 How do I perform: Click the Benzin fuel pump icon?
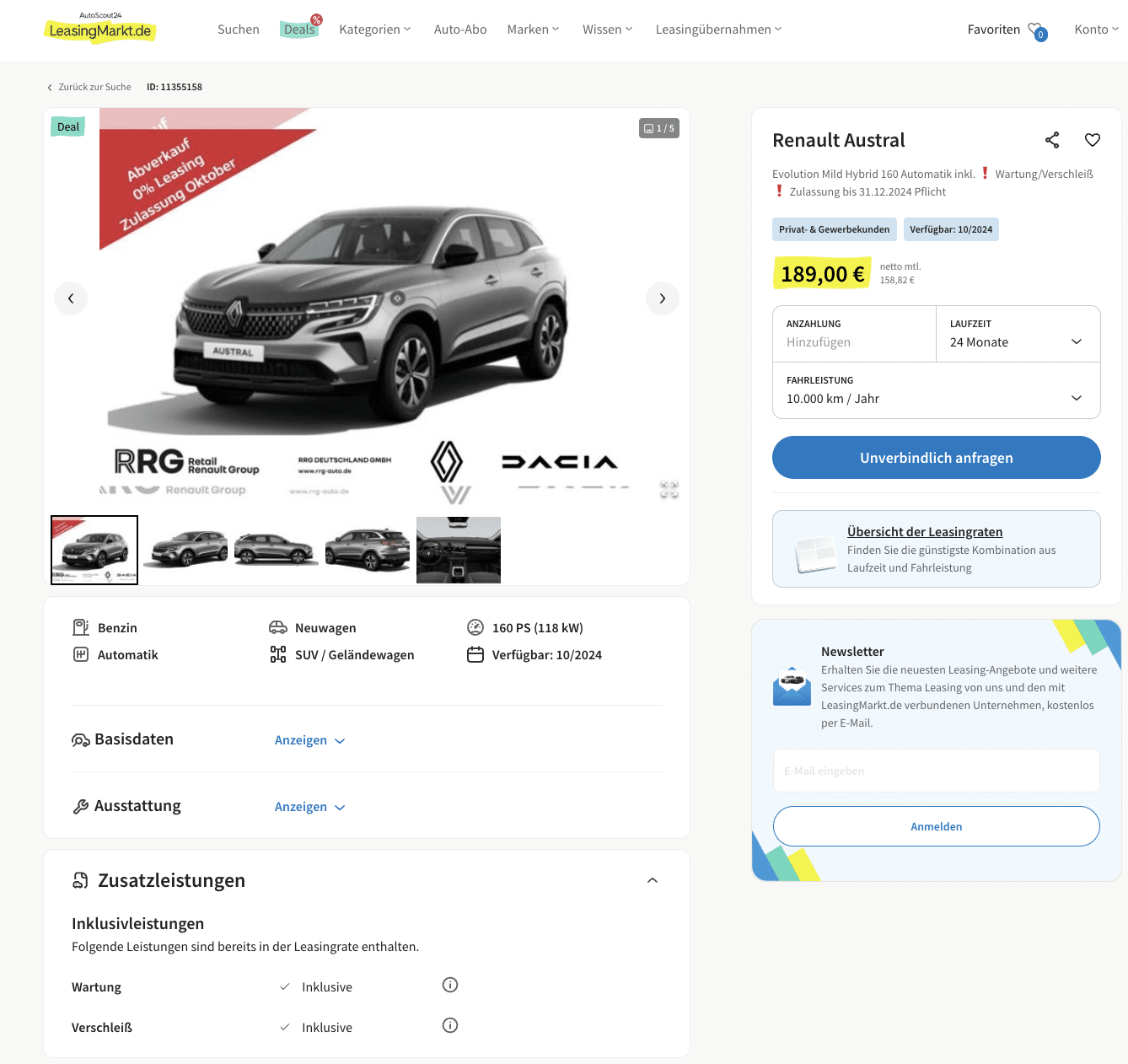pyautogui.click(x=81, y=627)
